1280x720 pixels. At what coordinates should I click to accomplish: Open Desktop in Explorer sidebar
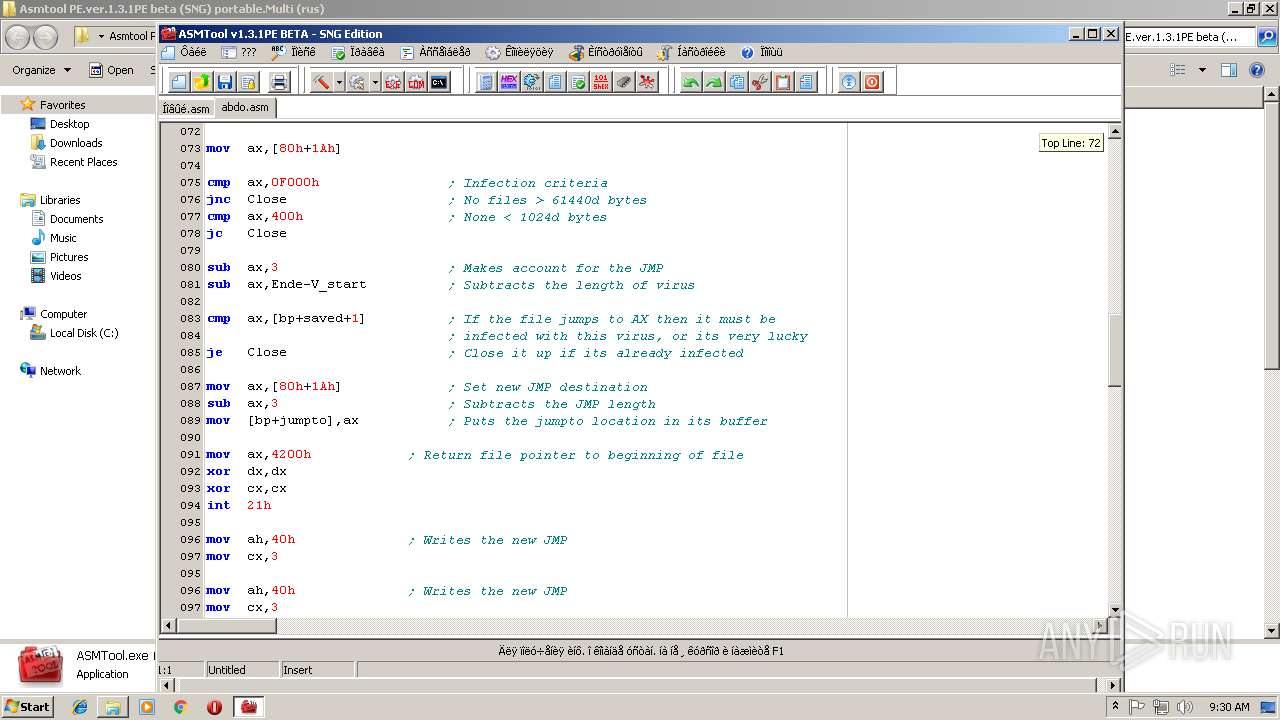coord(69,124)
